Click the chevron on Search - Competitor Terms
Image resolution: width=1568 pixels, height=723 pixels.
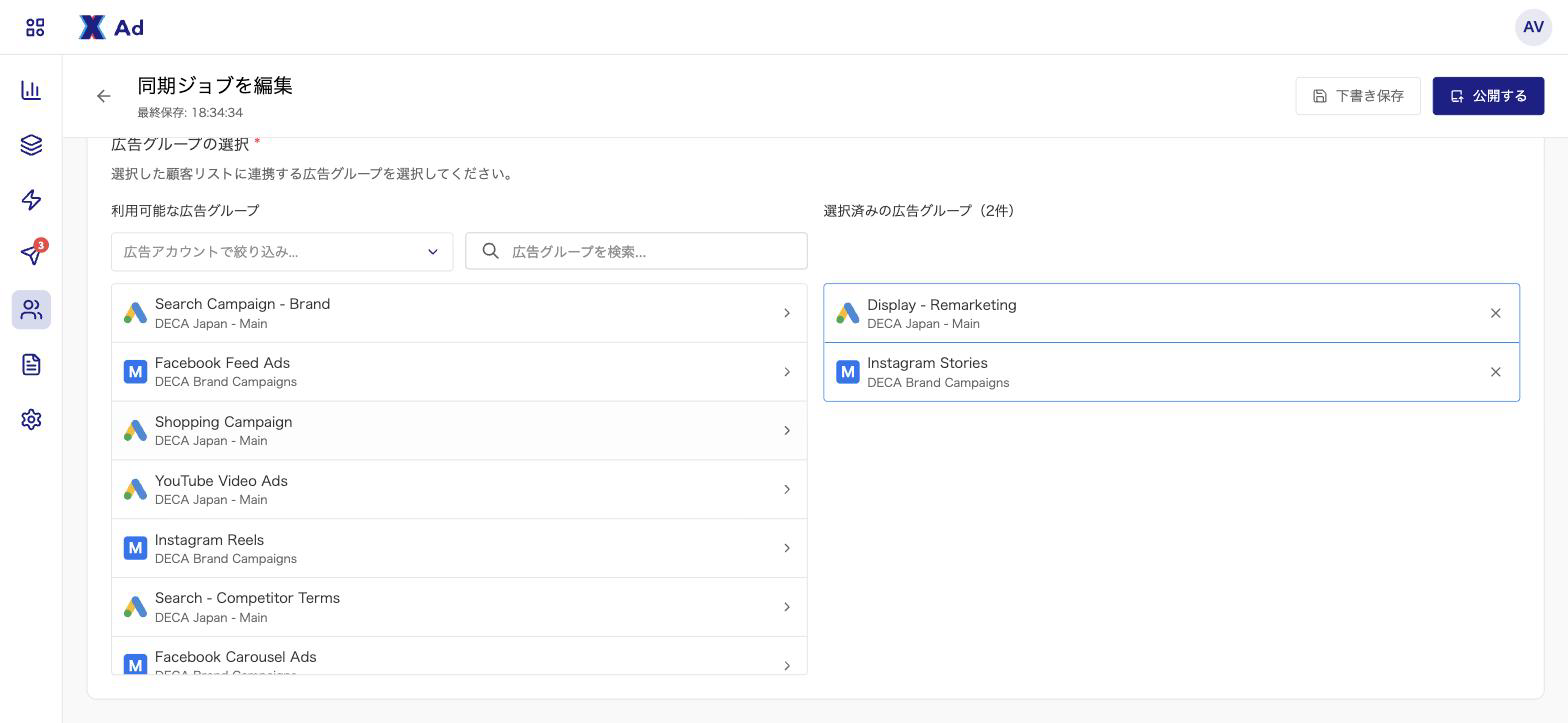pyautogui.click(x=787, y=607)
